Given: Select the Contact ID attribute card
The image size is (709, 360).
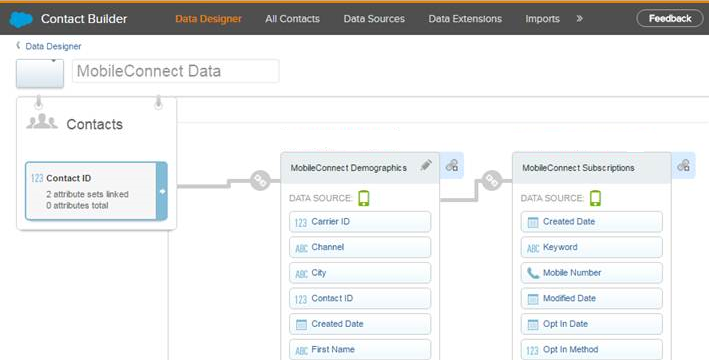Looking at the screenshot, I should (x=96, y=191).
